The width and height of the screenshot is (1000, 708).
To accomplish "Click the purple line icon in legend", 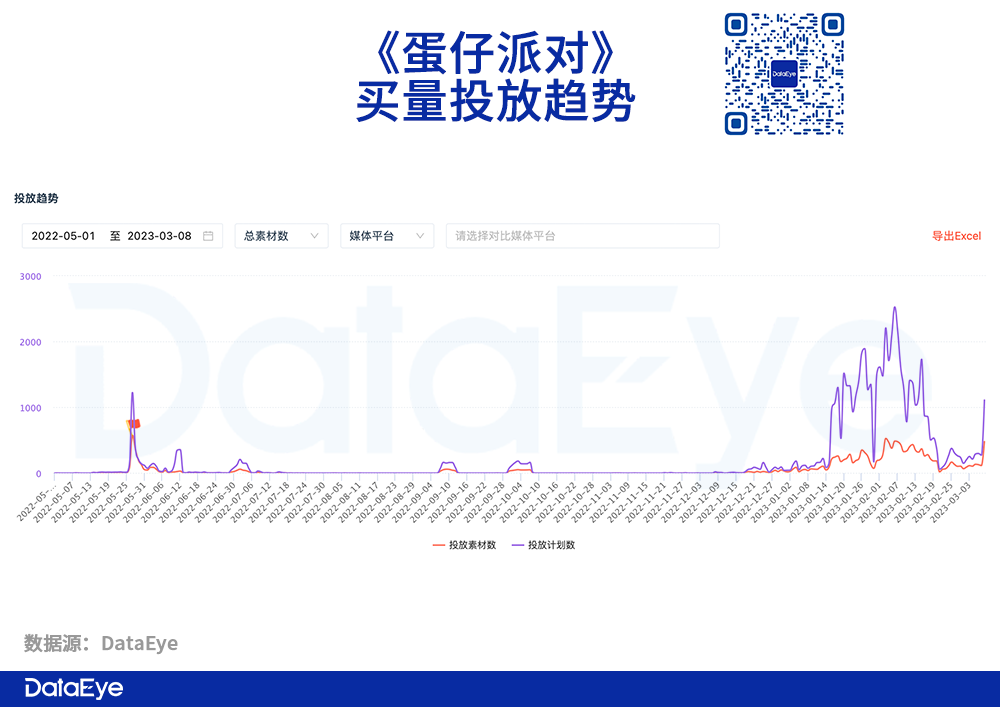I will pyautogui.click(x=517, y=545).
